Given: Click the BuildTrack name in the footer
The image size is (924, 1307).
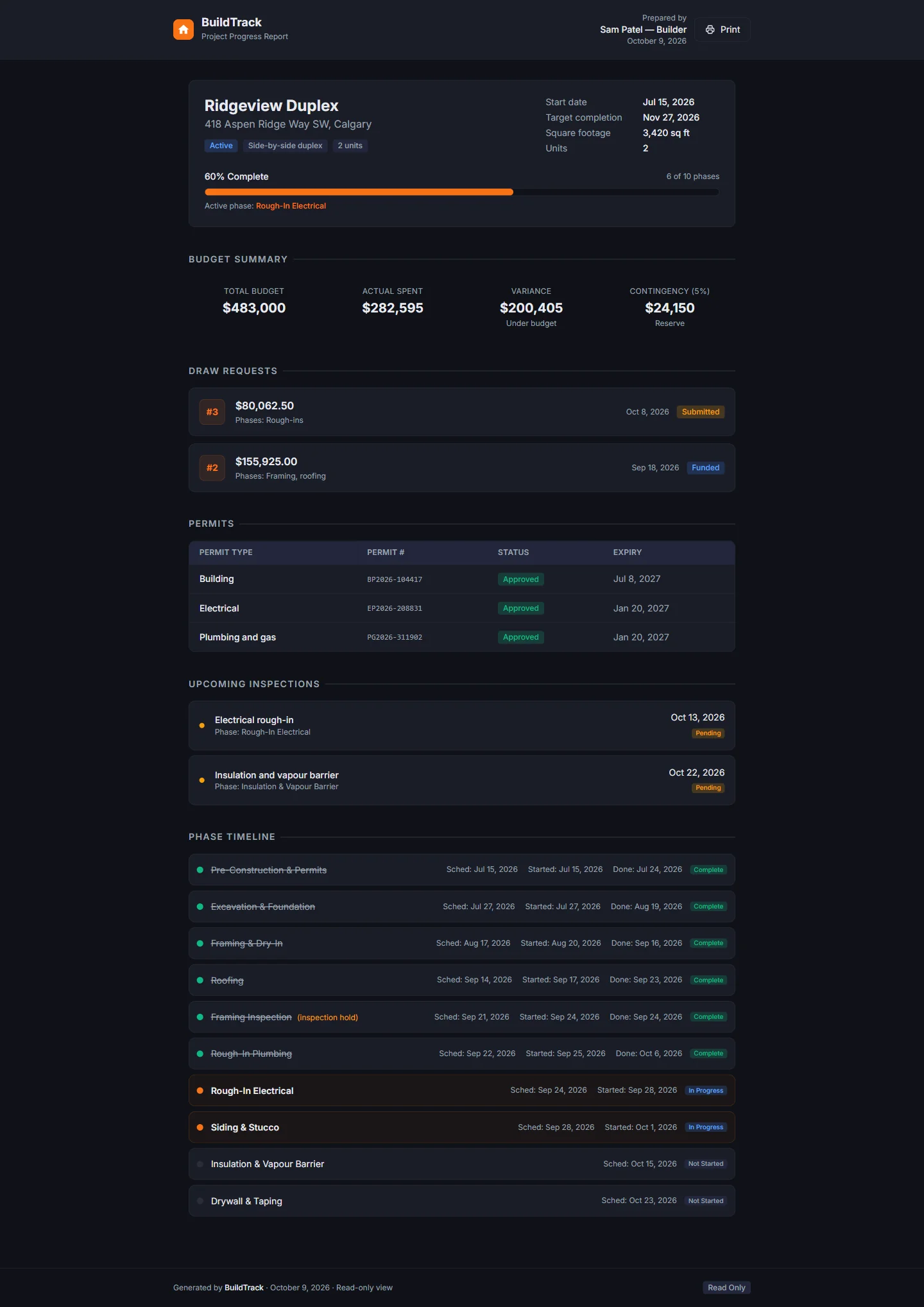Looking at the screenshot, I should [244, 1288].
